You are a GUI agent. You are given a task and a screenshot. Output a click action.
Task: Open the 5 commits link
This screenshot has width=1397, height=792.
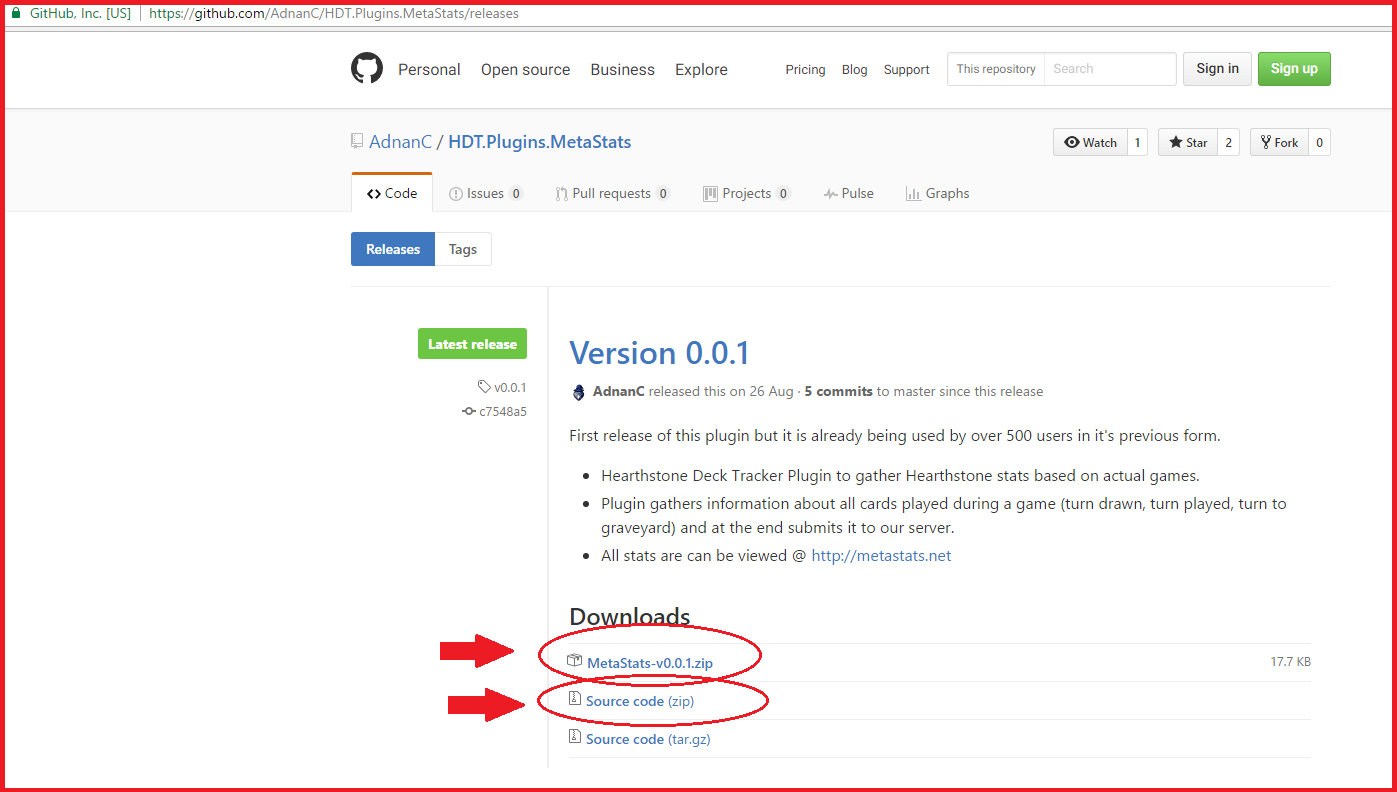(839, 392)
